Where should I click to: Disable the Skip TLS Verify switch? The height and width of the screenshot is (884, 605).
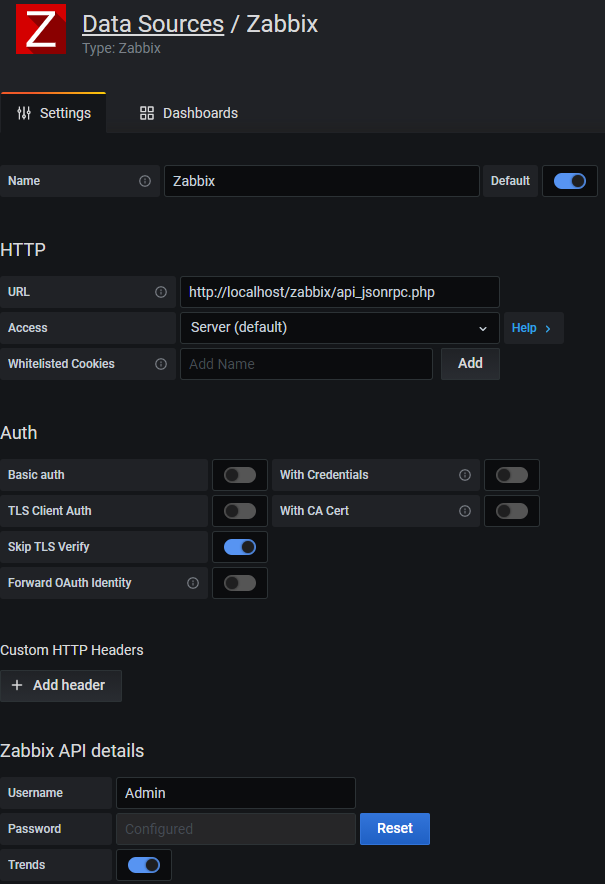pyautogui.click(x=240, y=547)
